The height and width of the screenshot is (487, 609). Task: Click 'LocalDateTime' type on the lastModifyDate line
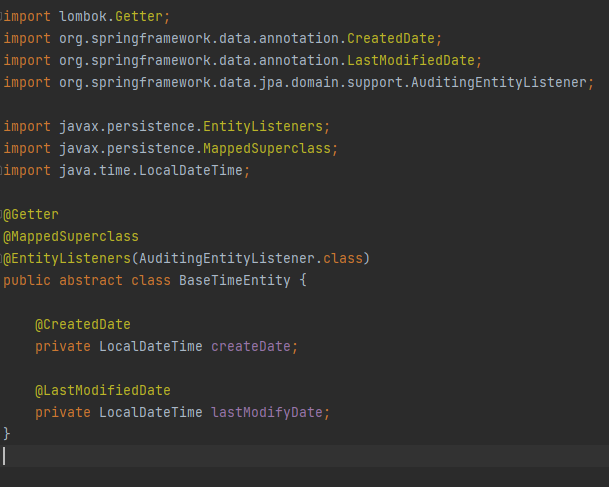151,412
